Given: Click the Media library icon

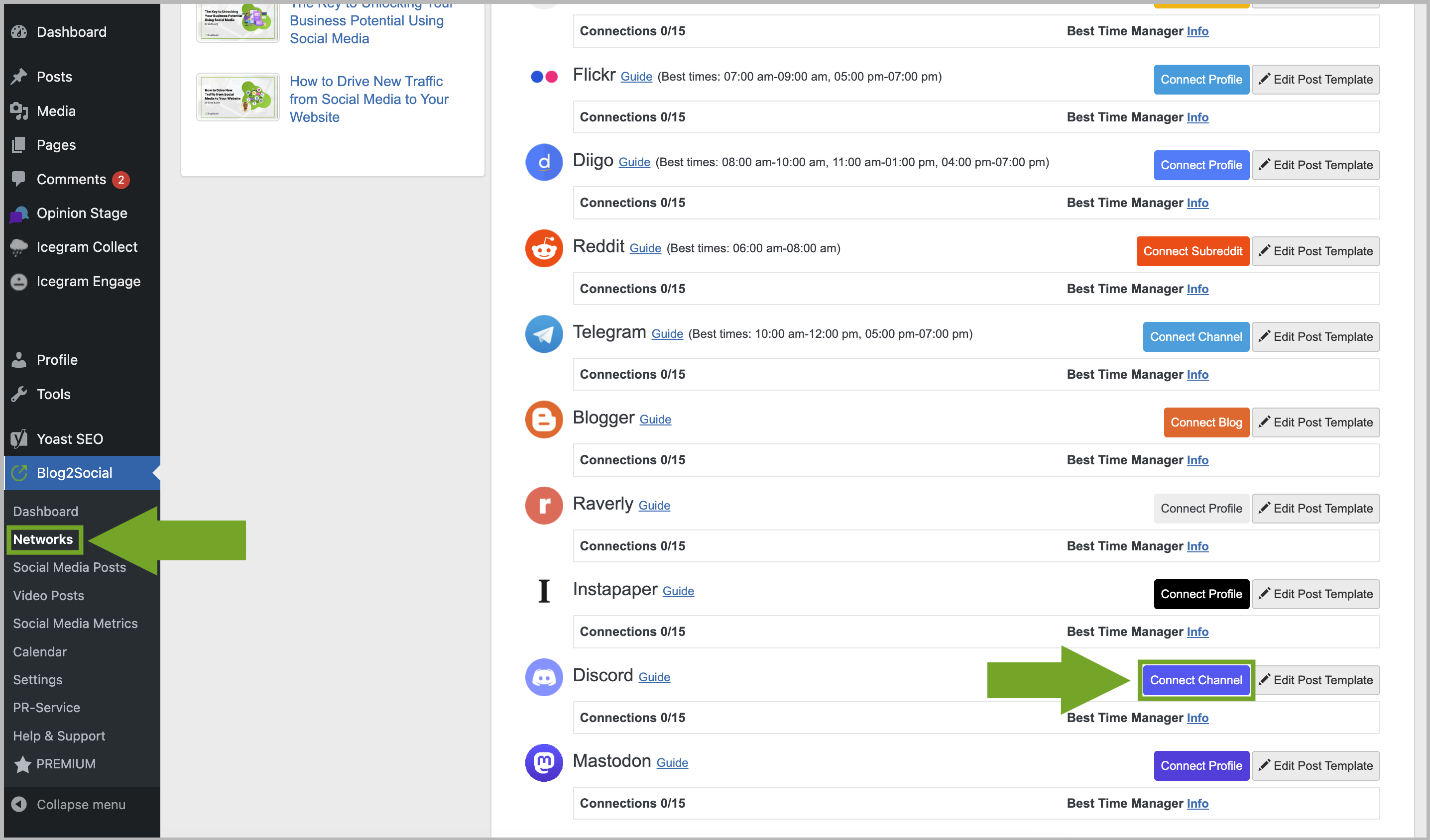Looking at the screenshot, I should (x=19, y=111).
